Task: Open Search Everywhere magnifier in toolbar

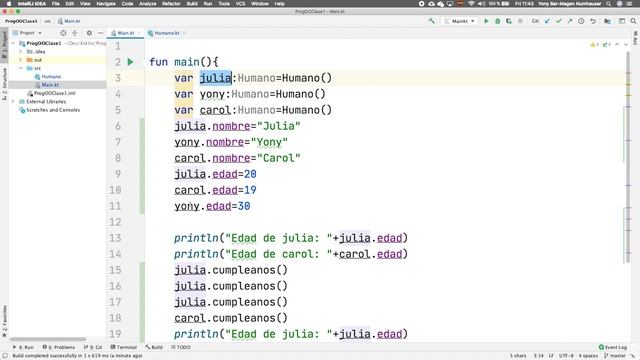Action: pyautogui.click(x=633, y=21)
